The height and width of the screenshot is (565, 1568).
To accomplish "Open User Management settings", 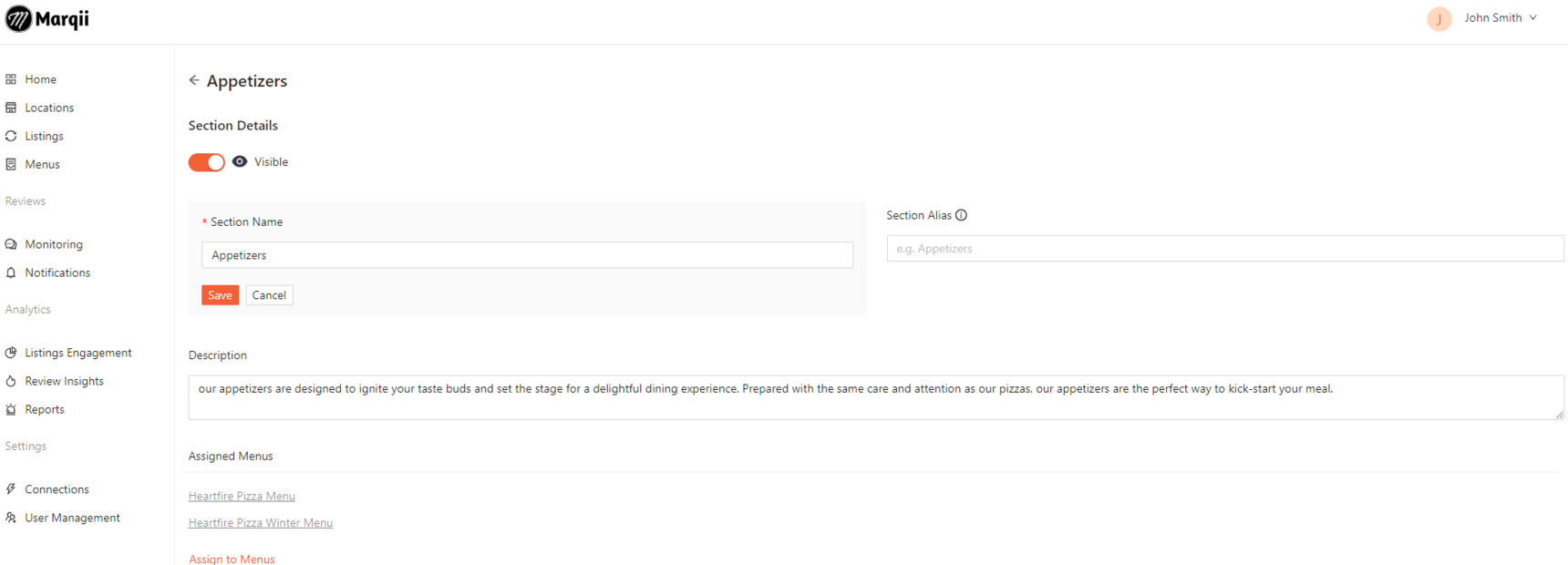I will (x=72, y=518).
